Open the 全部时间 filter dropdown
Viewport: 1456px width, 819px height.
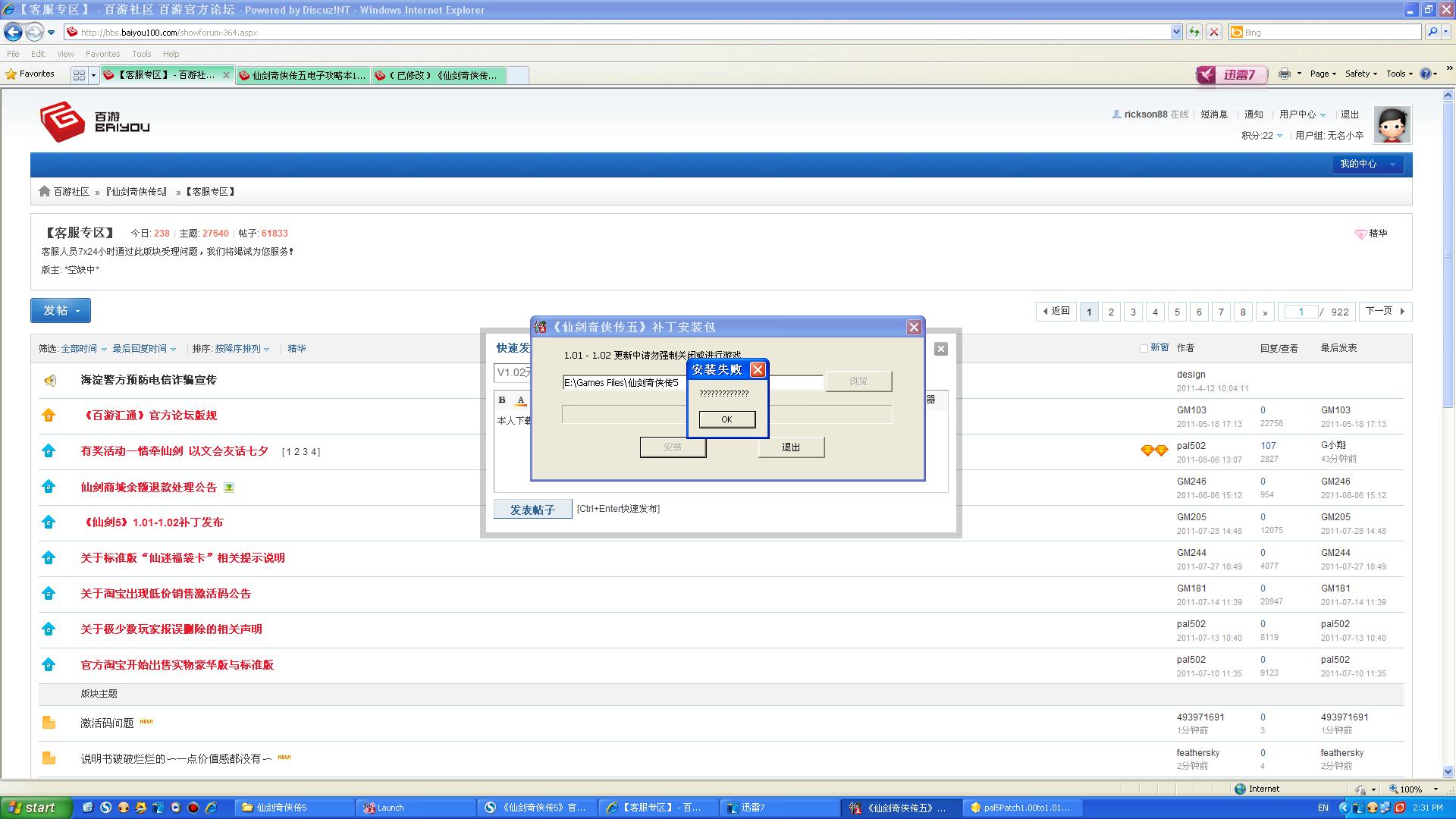point(83,349)
